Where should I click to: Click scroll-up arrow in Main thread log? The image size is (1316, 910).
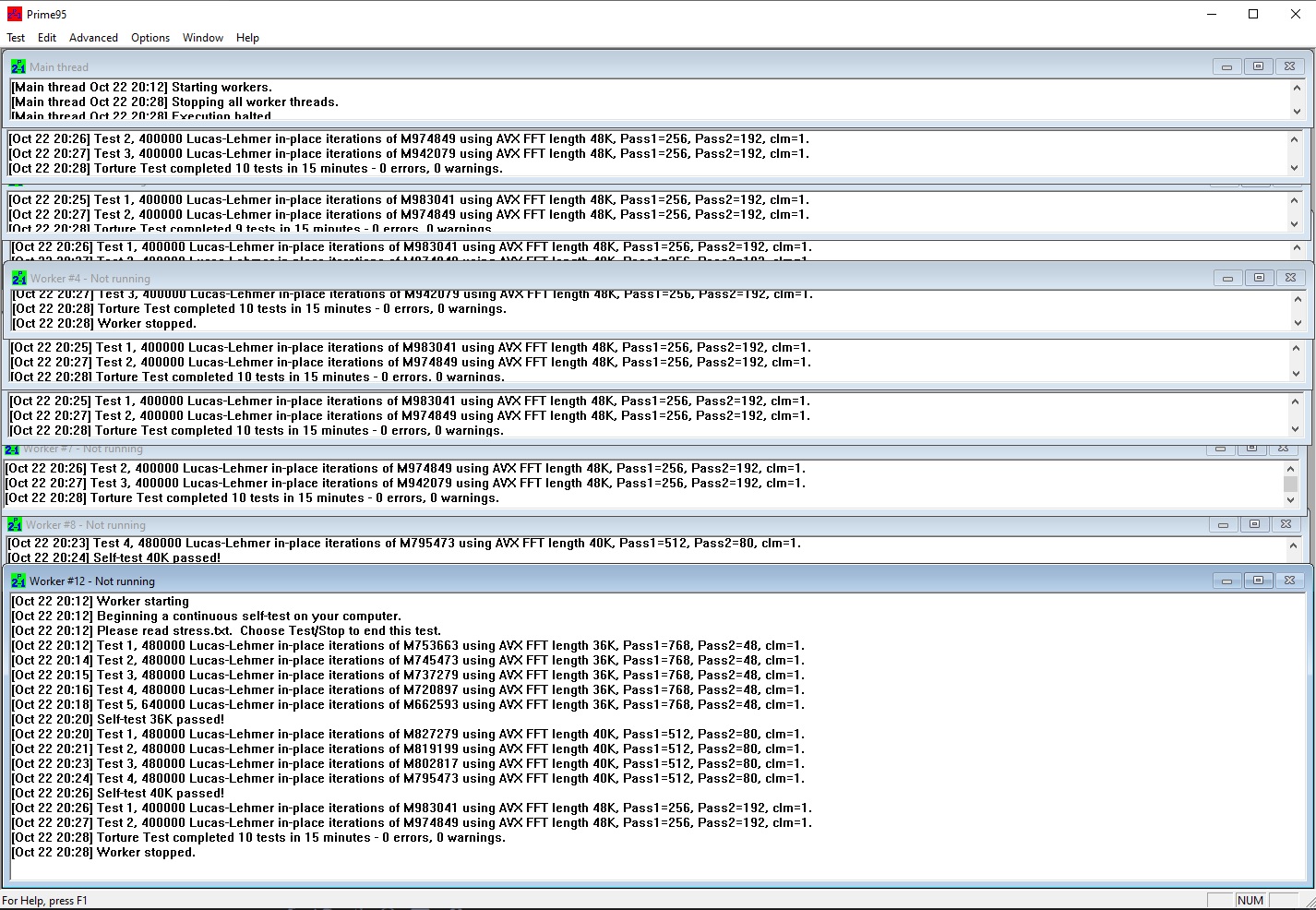point(1297,88)
